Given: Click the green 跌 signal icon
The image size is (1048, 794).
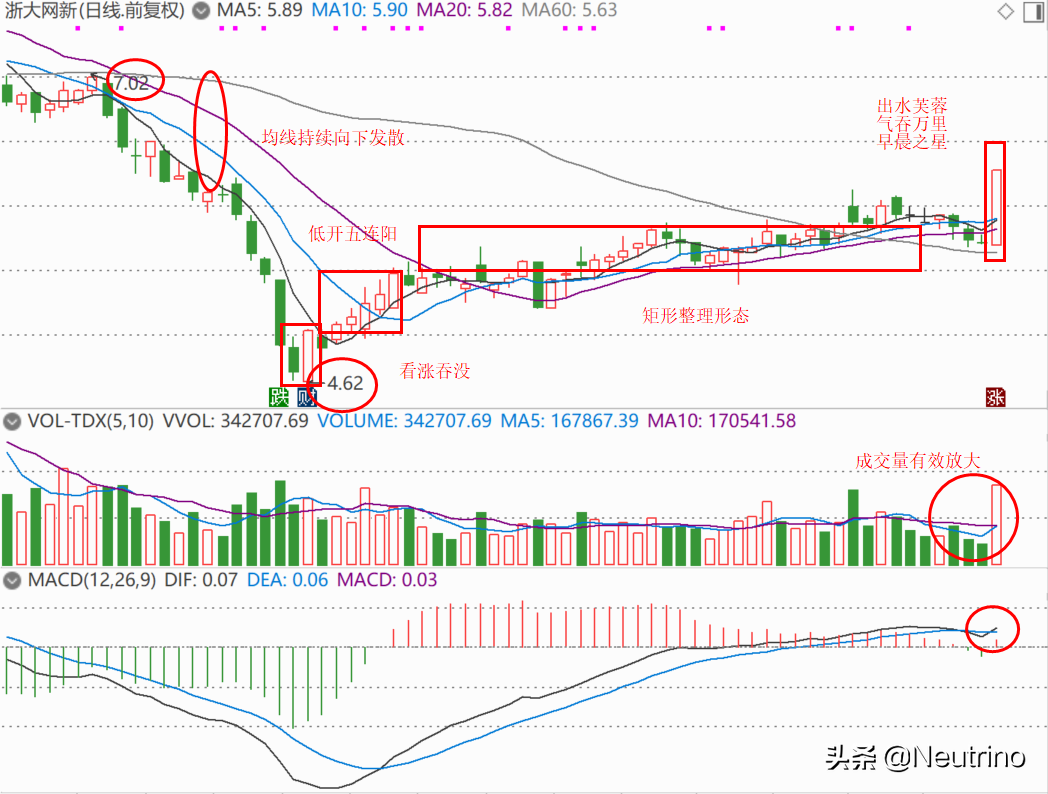Looking at the screenshot, I should [x=279, y=397].
